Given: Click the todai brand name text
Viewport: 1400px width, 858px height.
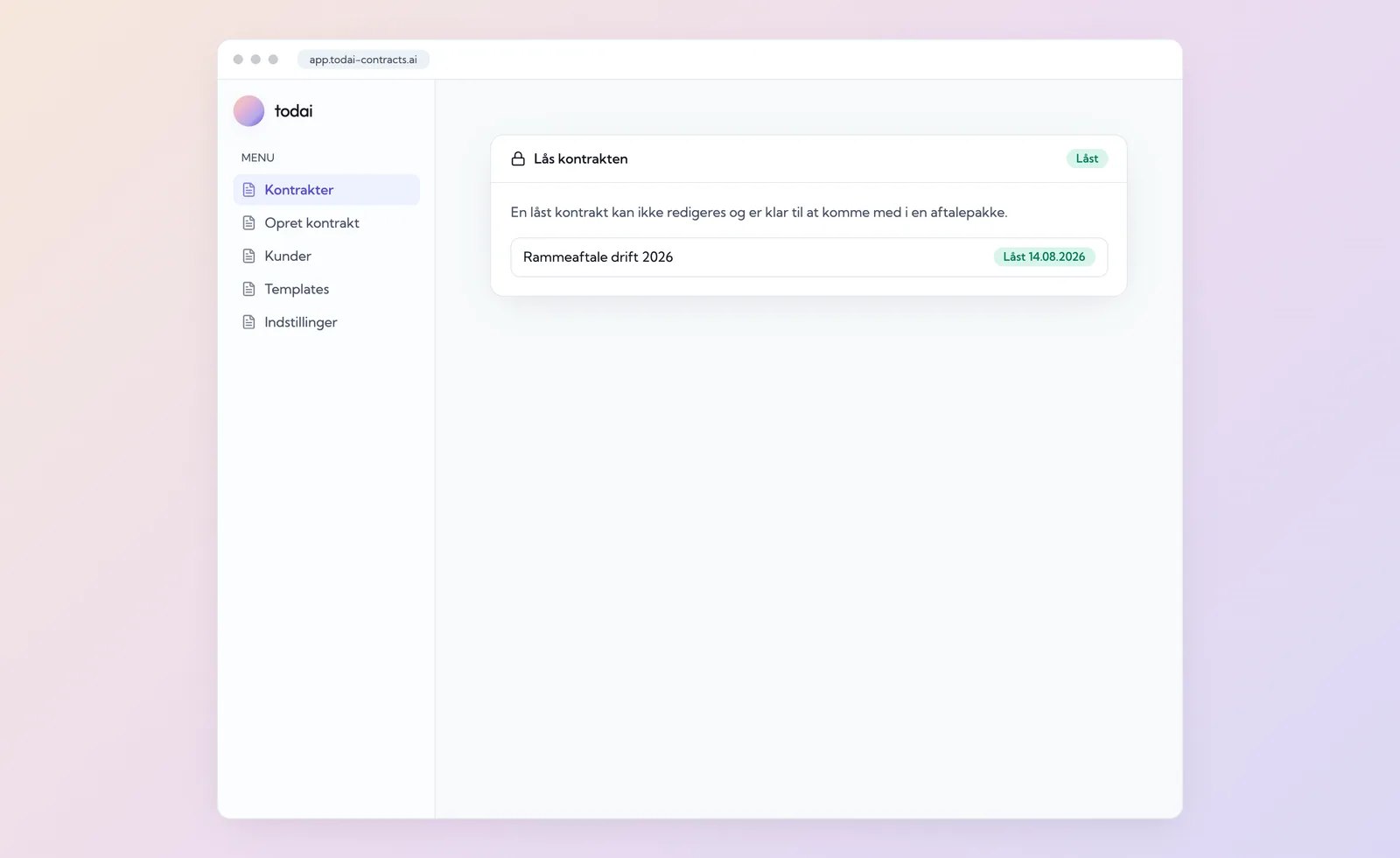Looking at the screenshot, I should [x=293, y=111].
